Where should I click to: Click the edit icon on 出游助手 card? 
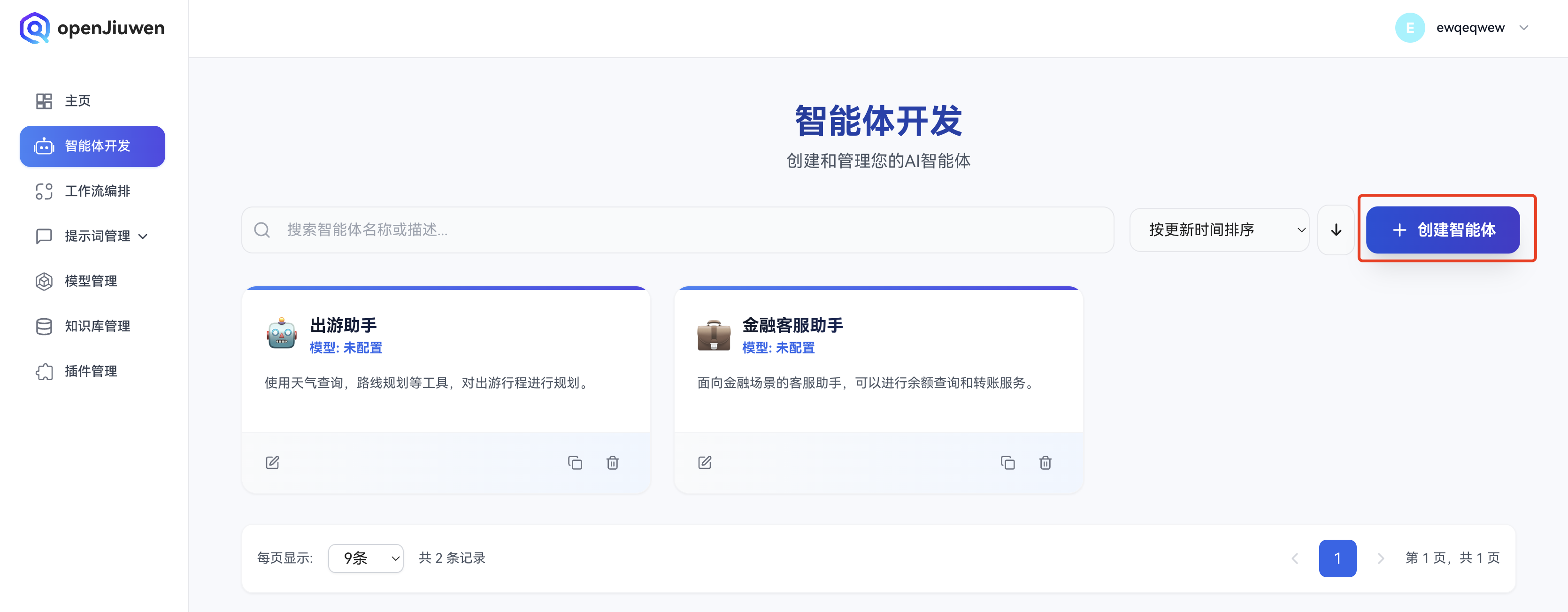272,462
